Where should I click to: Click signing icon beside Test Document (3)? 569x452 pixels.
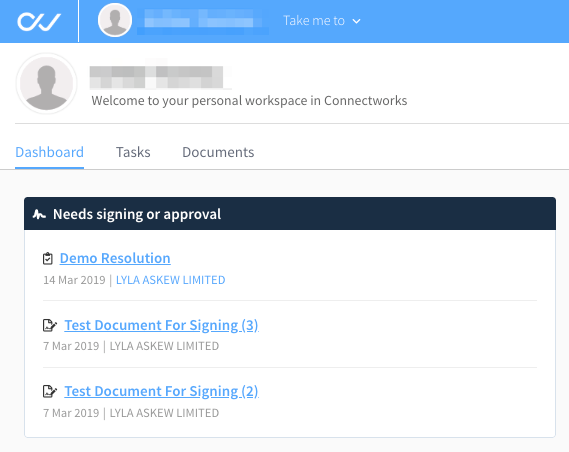(x=50, y=325)
